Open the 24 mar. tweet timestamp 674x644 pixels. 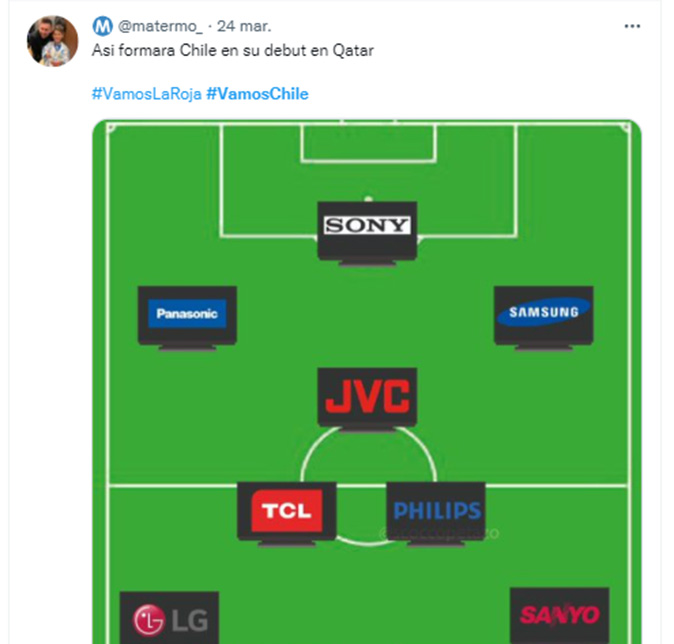point(244,27)
